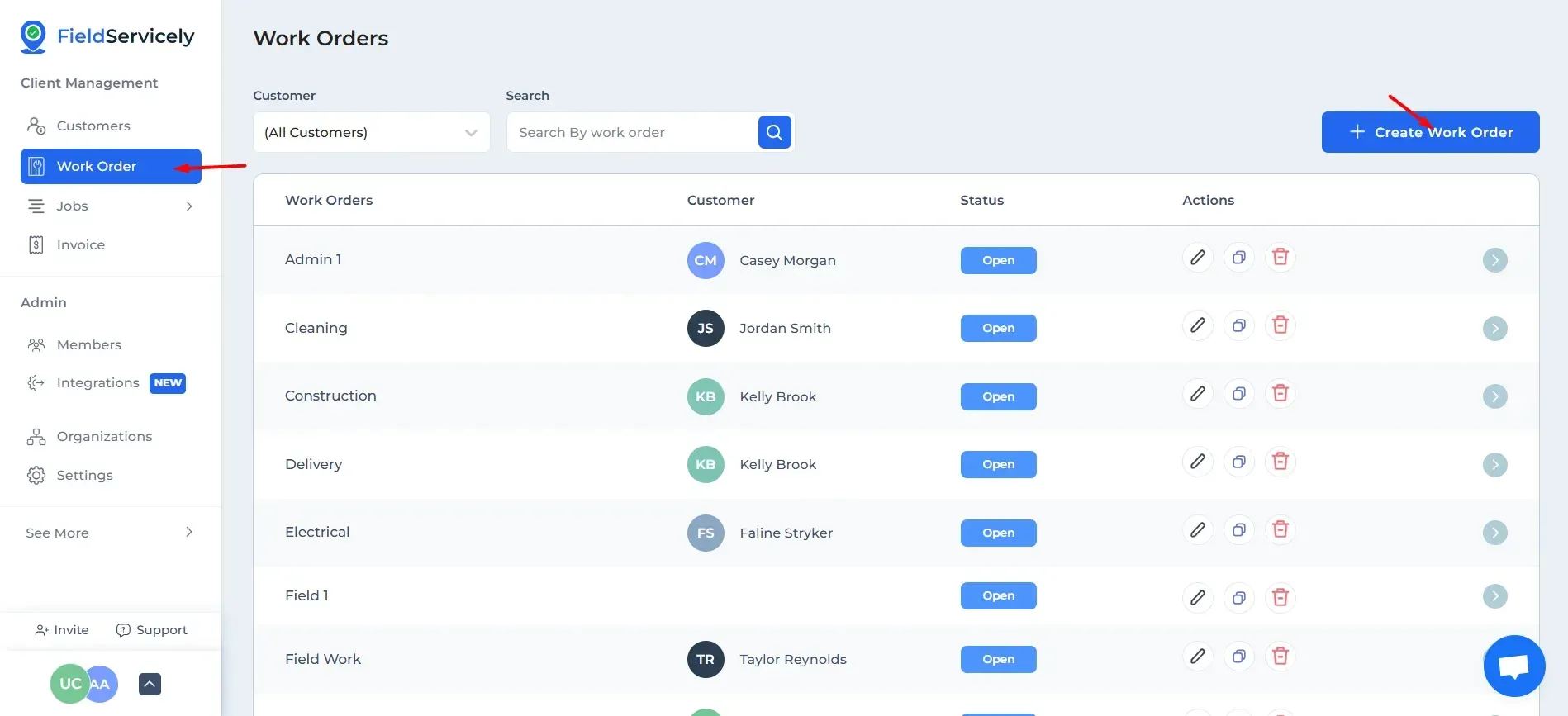Image resolution: width=1568 pixels, height=716 pixels.
Task: Click the Create Work Order button
Action: coord(1429,132)
